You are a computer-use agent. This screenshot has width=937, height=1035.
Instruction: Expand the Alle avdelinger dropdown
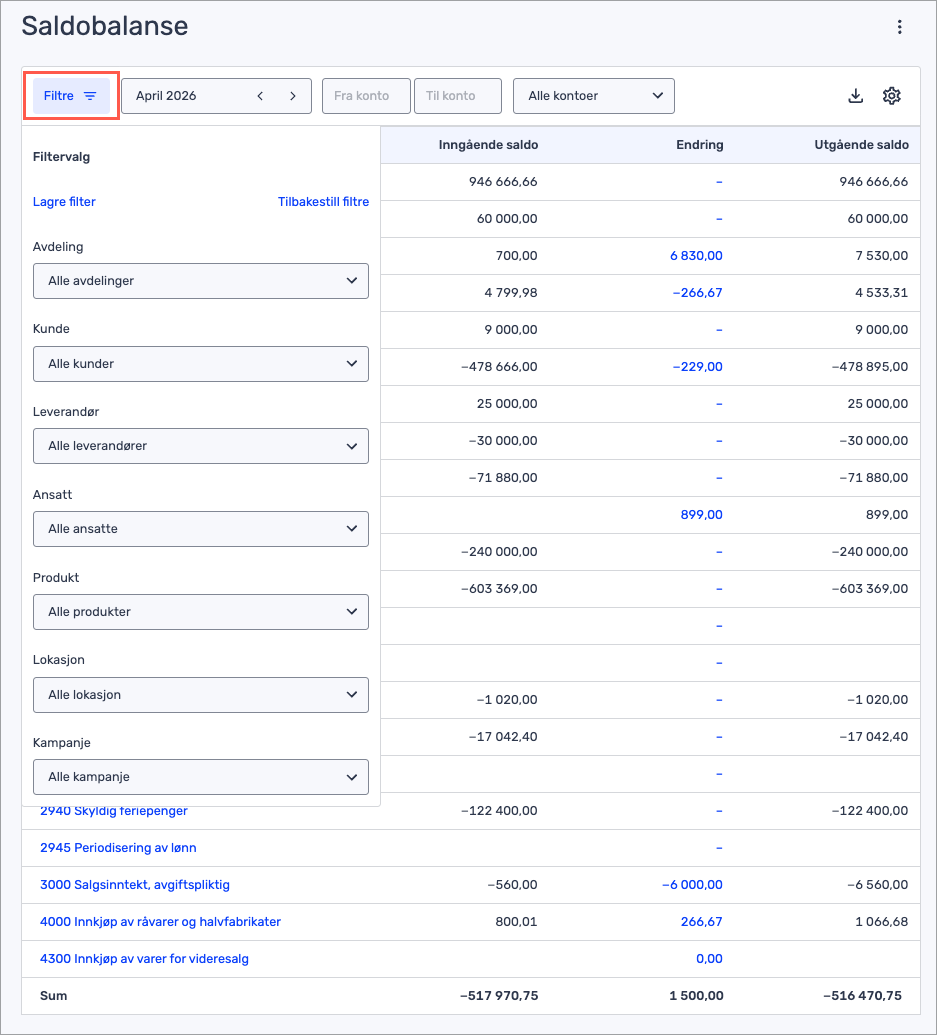click(x=200, y=281)
